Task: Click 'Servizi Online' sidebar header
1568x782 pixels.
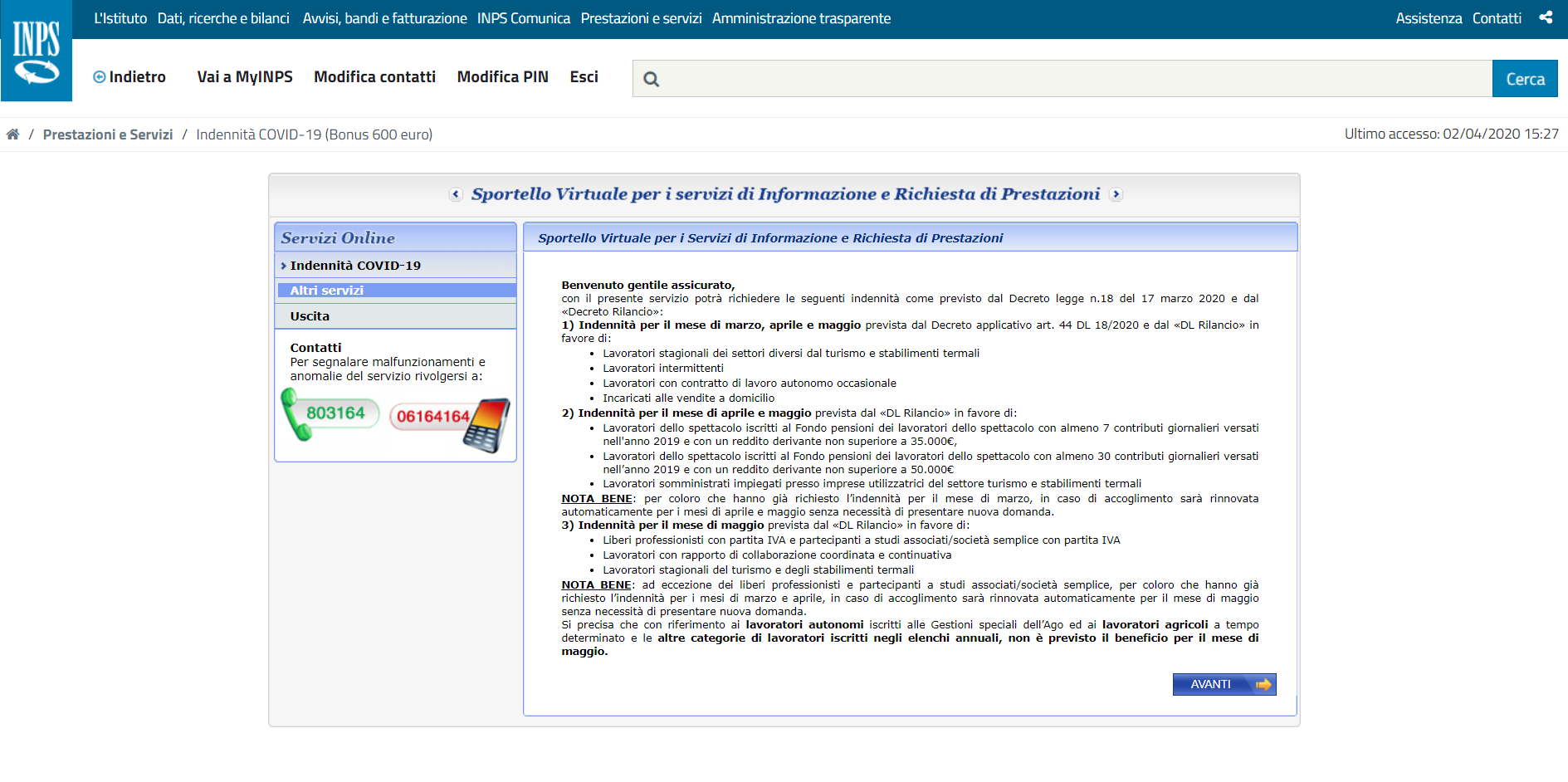Action: coord(395,237)
